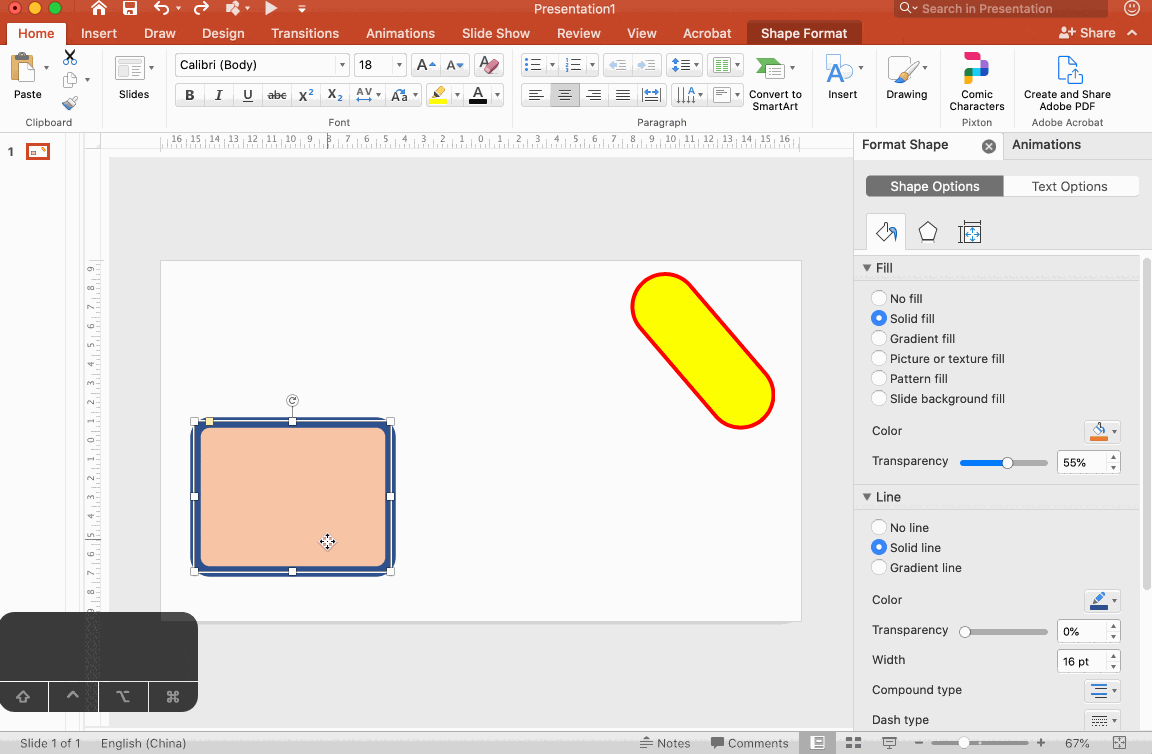The image size is (1152, 754).
Task: Switch to the Transitions ribbon tab
Action: point(305,33)
